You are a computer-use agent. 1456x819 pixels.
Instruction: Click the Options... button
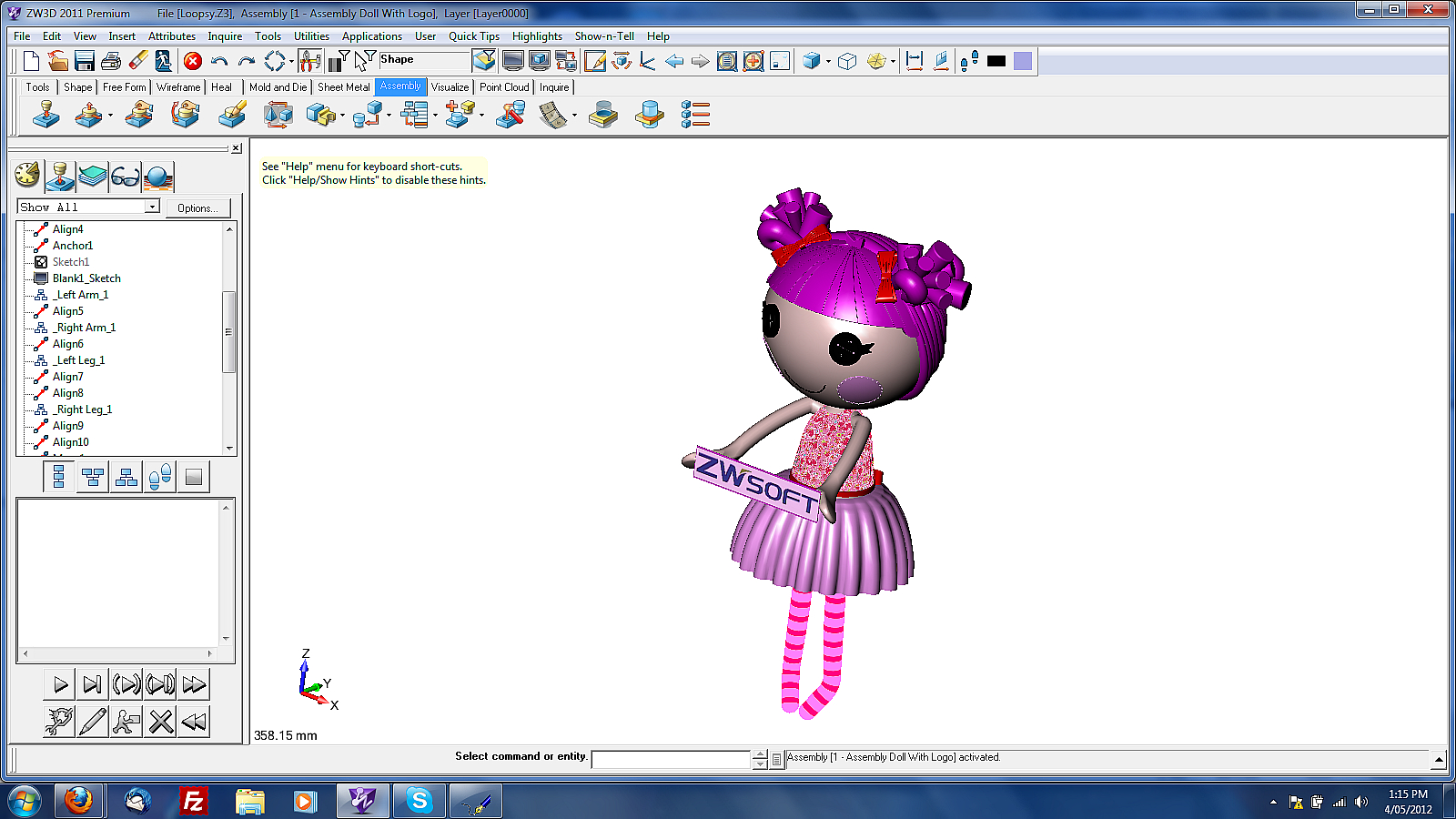click(197, 208)
